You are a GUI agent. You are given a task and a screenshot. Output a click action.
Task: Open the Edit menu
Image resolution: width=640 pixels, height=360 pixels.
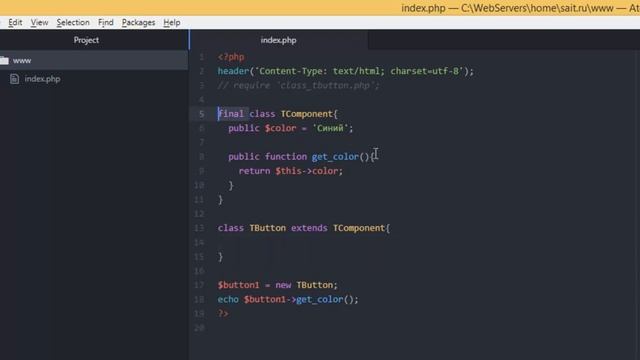click(15, 22)
